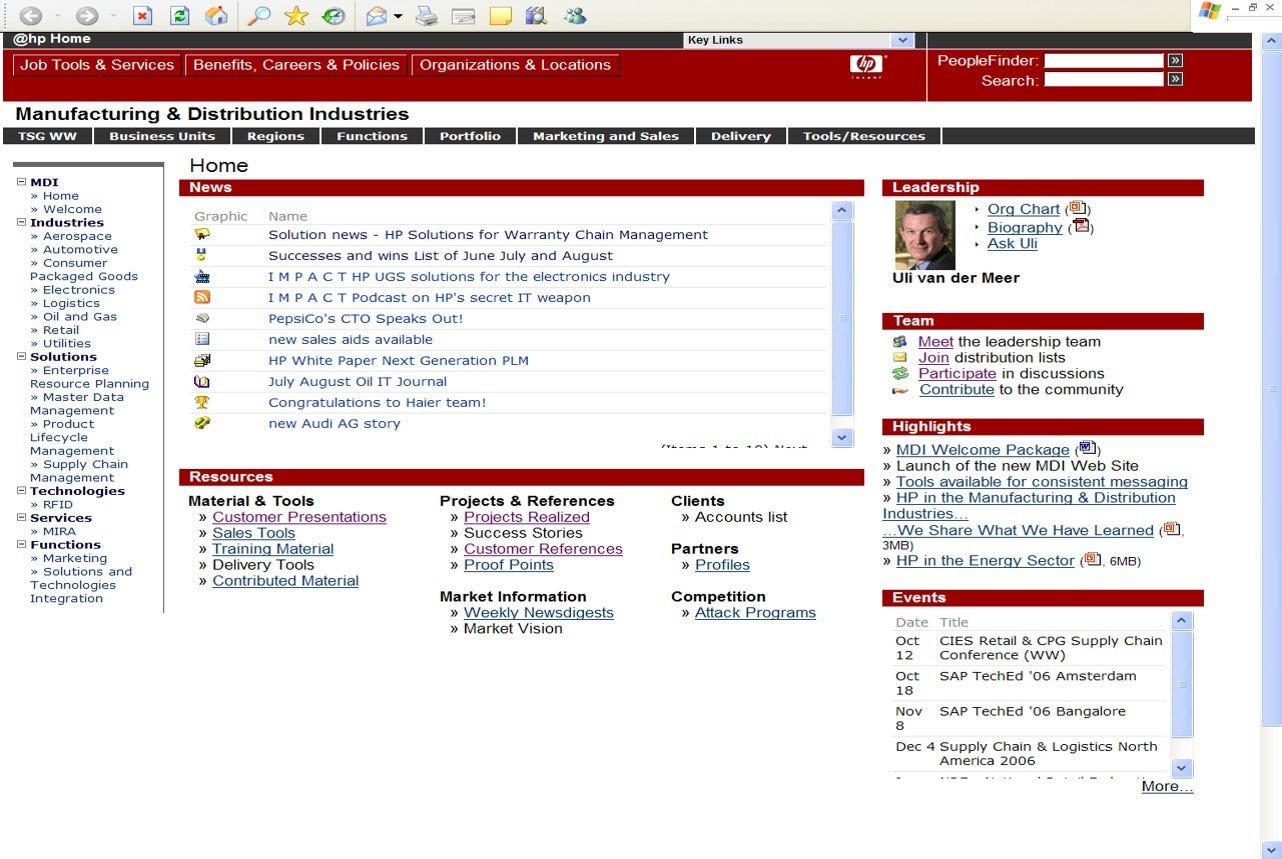This screenshot has height=859, width=1282.
Task: Go to the browser Home page icon
Action: (215, 15)
